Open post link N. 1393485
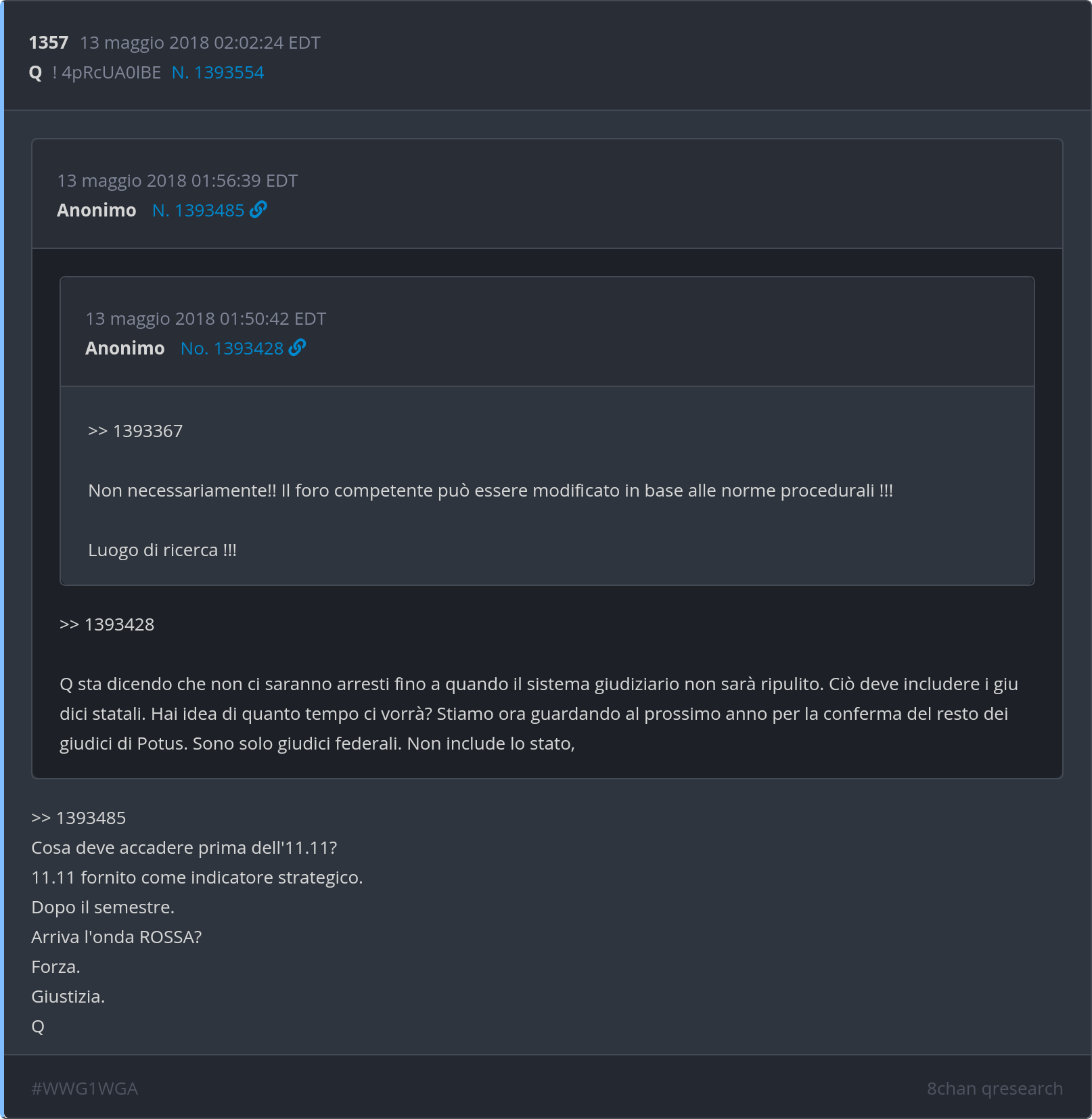This screenshot has height=1119, width=1092. tap(198, 210)
